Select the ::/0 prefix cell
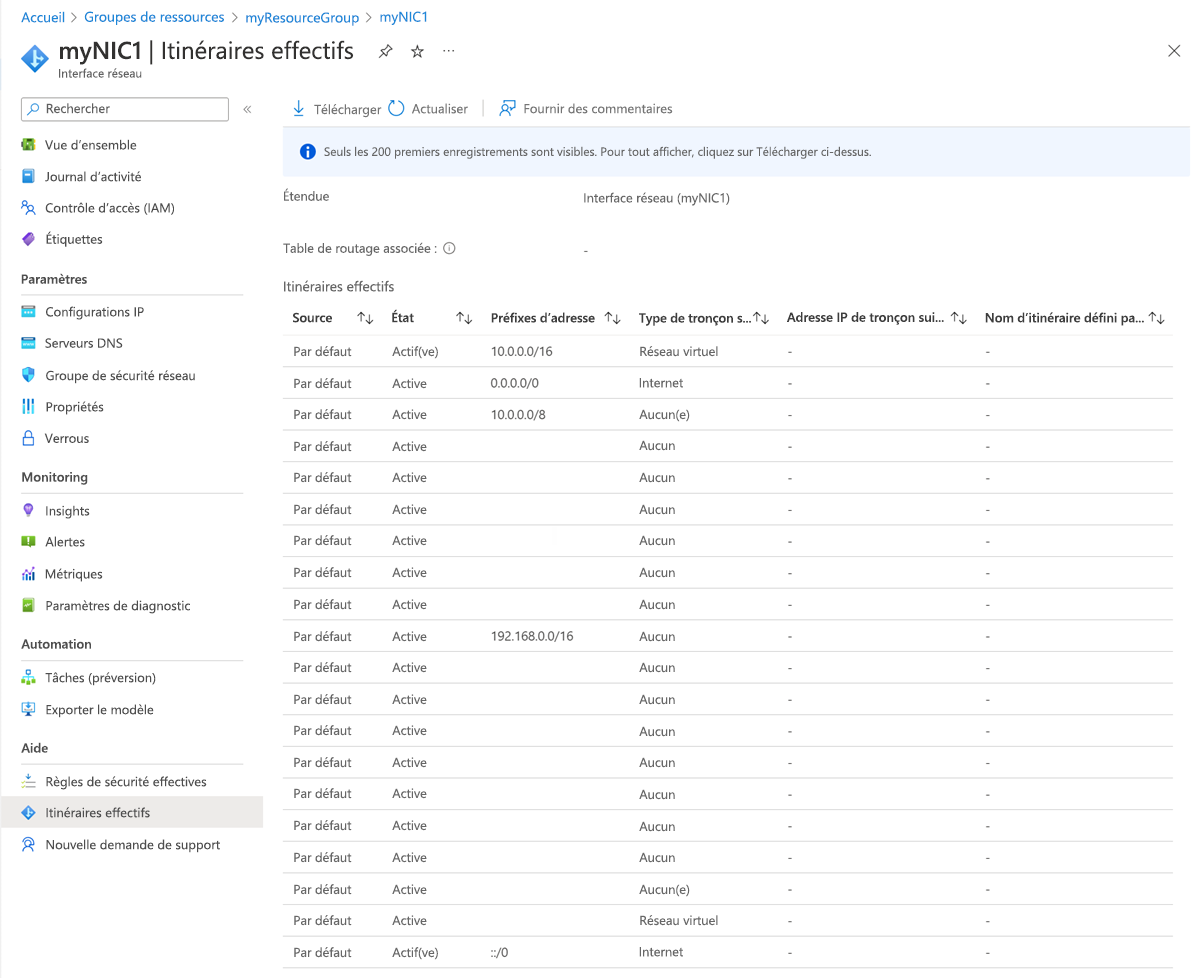 (x=500, y=952)
